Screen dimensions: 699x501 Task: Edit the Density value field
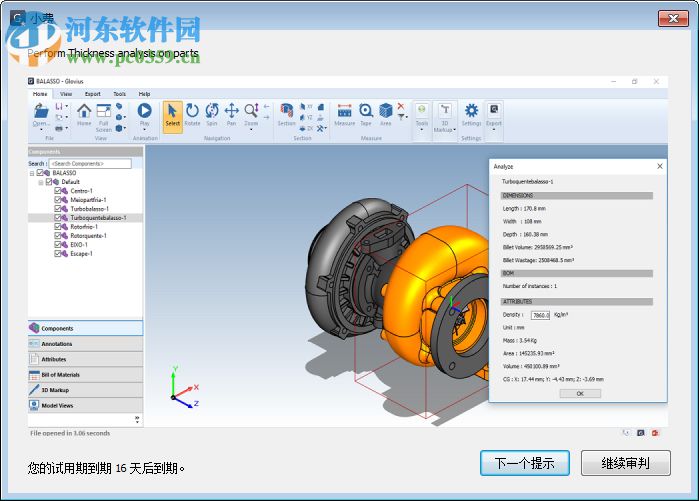point(540,315)
